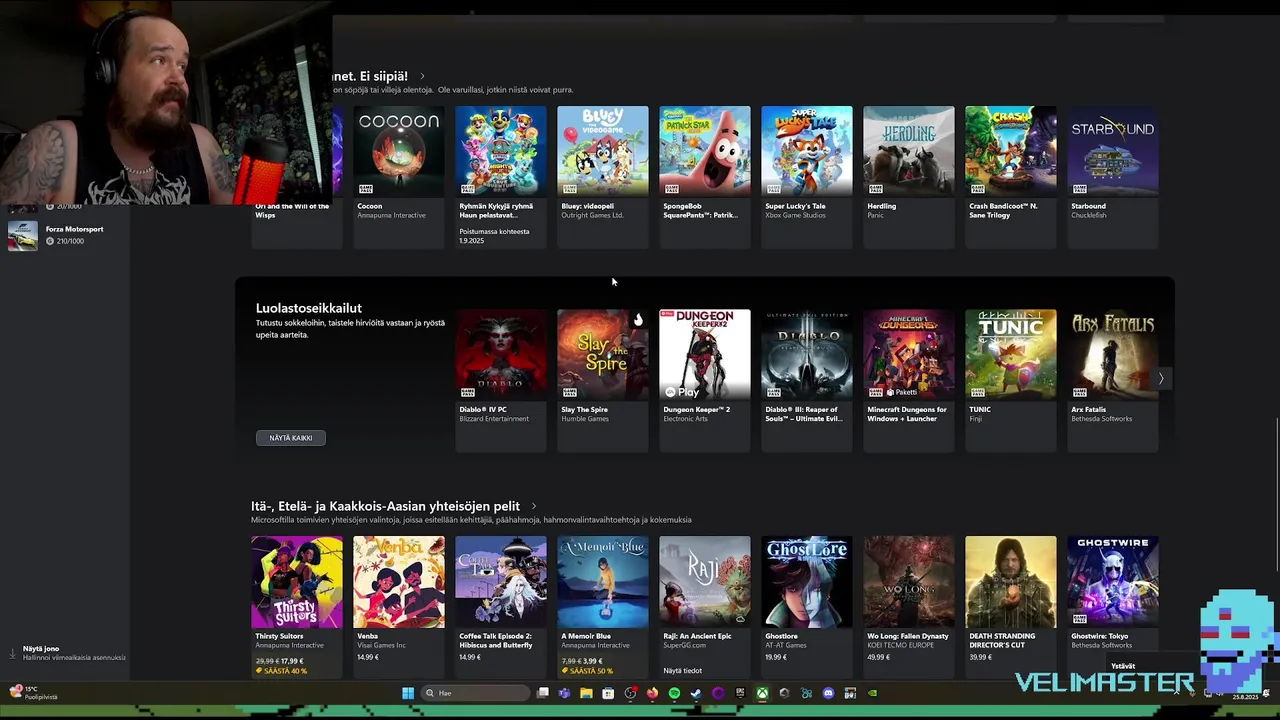Open Diablo IV PC game card
1280x720 pixels.
[x=500, y=380]
